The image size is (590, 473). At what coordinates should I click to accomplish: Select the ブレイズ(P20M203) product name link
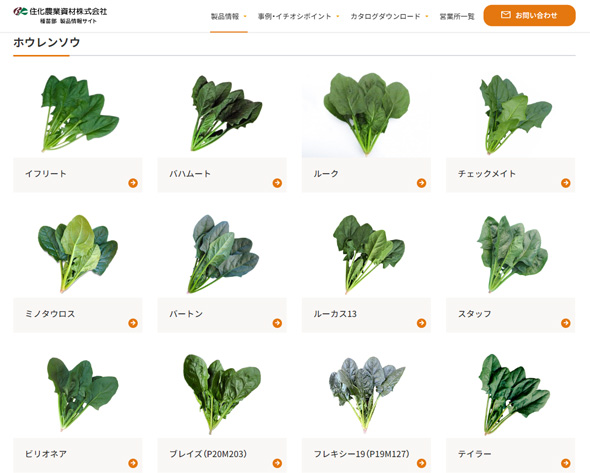pyautogui.click(x=208, y=454)
